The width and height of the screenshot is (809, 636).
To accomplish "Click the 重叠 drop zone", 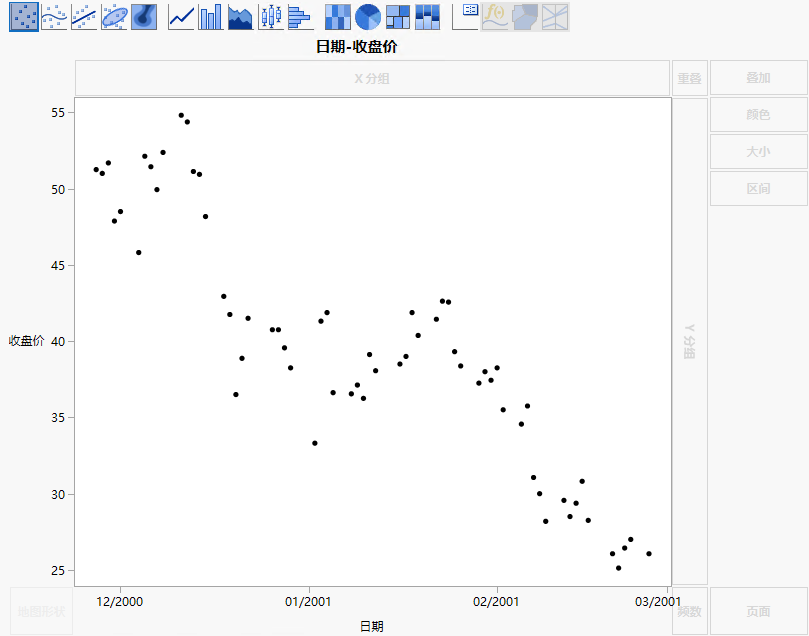I will pos(689,78).
